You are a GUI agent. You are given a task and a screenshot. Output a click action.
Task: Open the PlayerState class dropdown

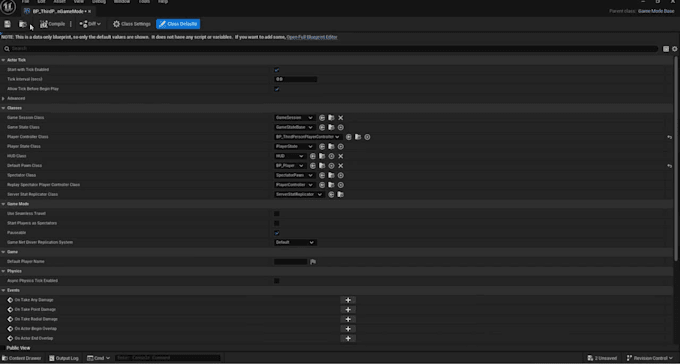pos(294,146)
